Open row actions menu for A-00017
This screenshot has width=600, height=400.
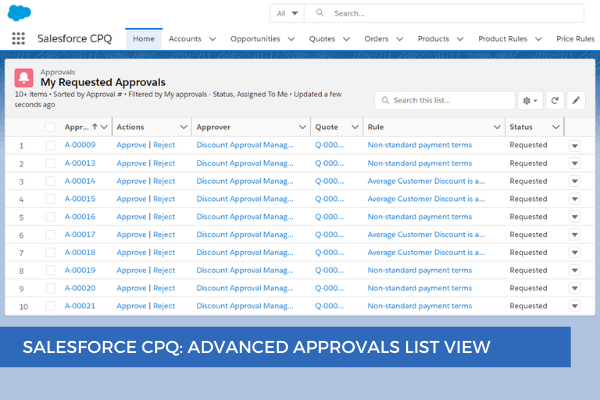[x=574, y=235]
